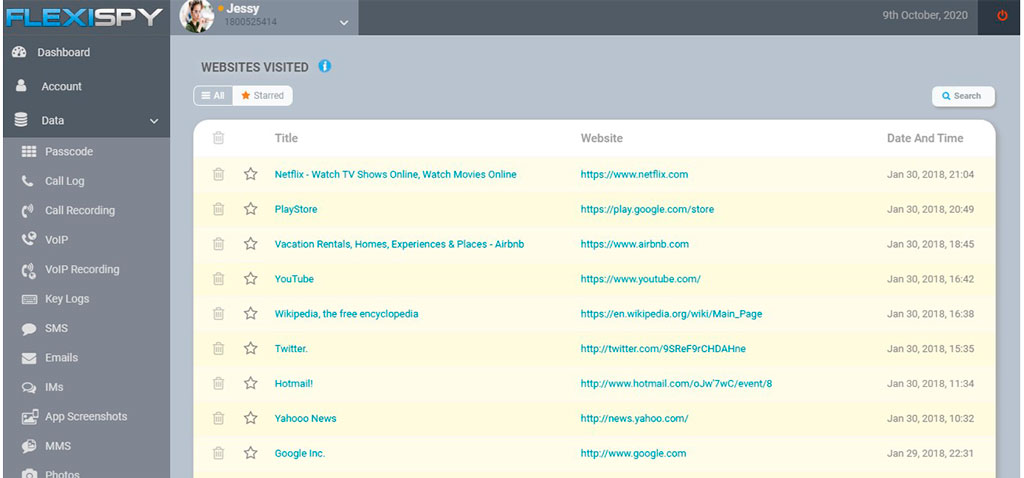This screenshot has width=1024, height=478.
Task: Star the PlayStore entry
Action: 251,209
